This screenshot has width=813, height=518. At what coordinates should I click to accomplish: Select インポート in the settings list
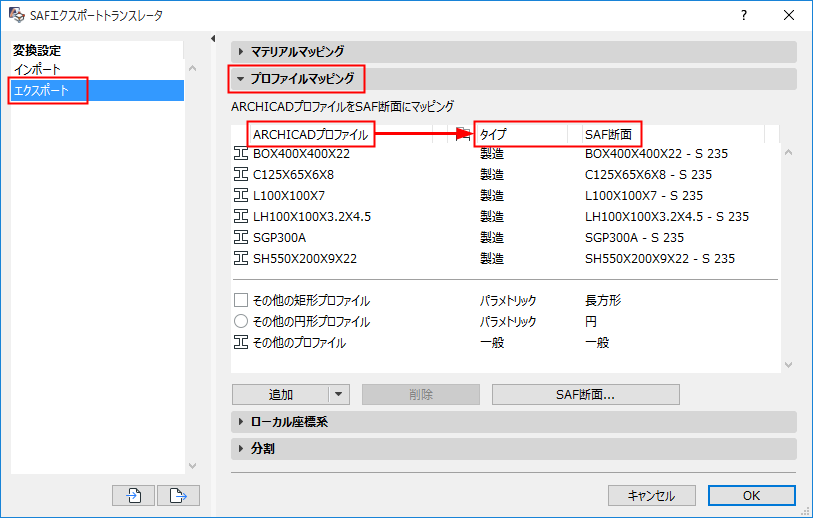[x=97, y=69]
